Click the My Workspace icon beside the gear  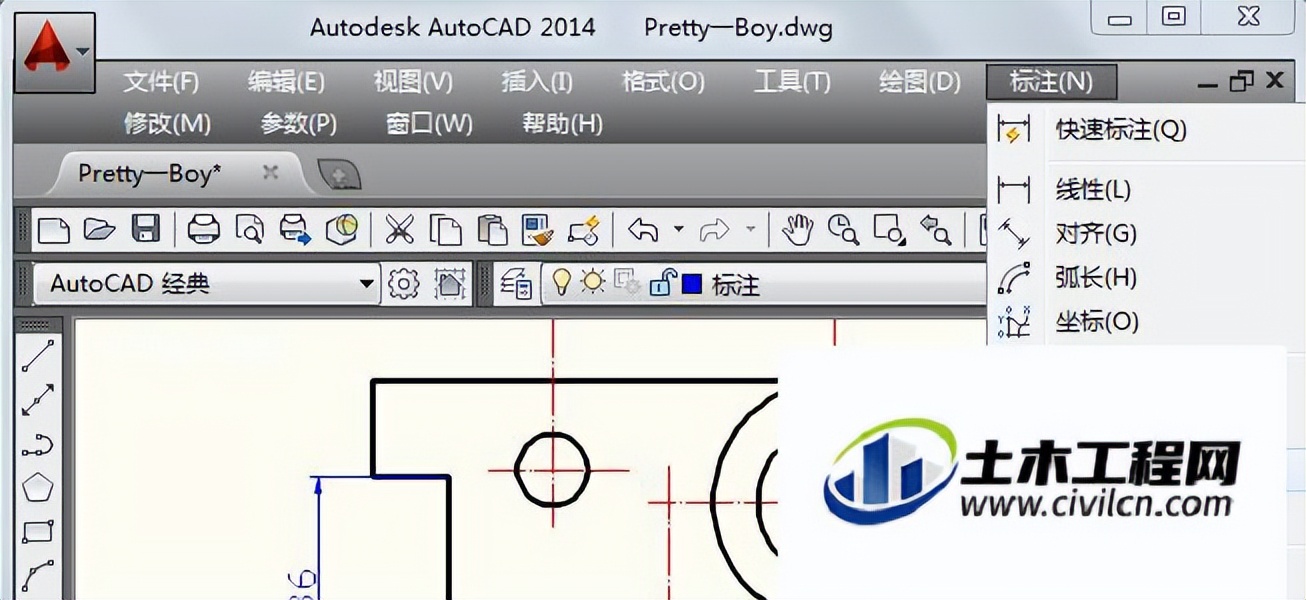(x=451, y=284)
